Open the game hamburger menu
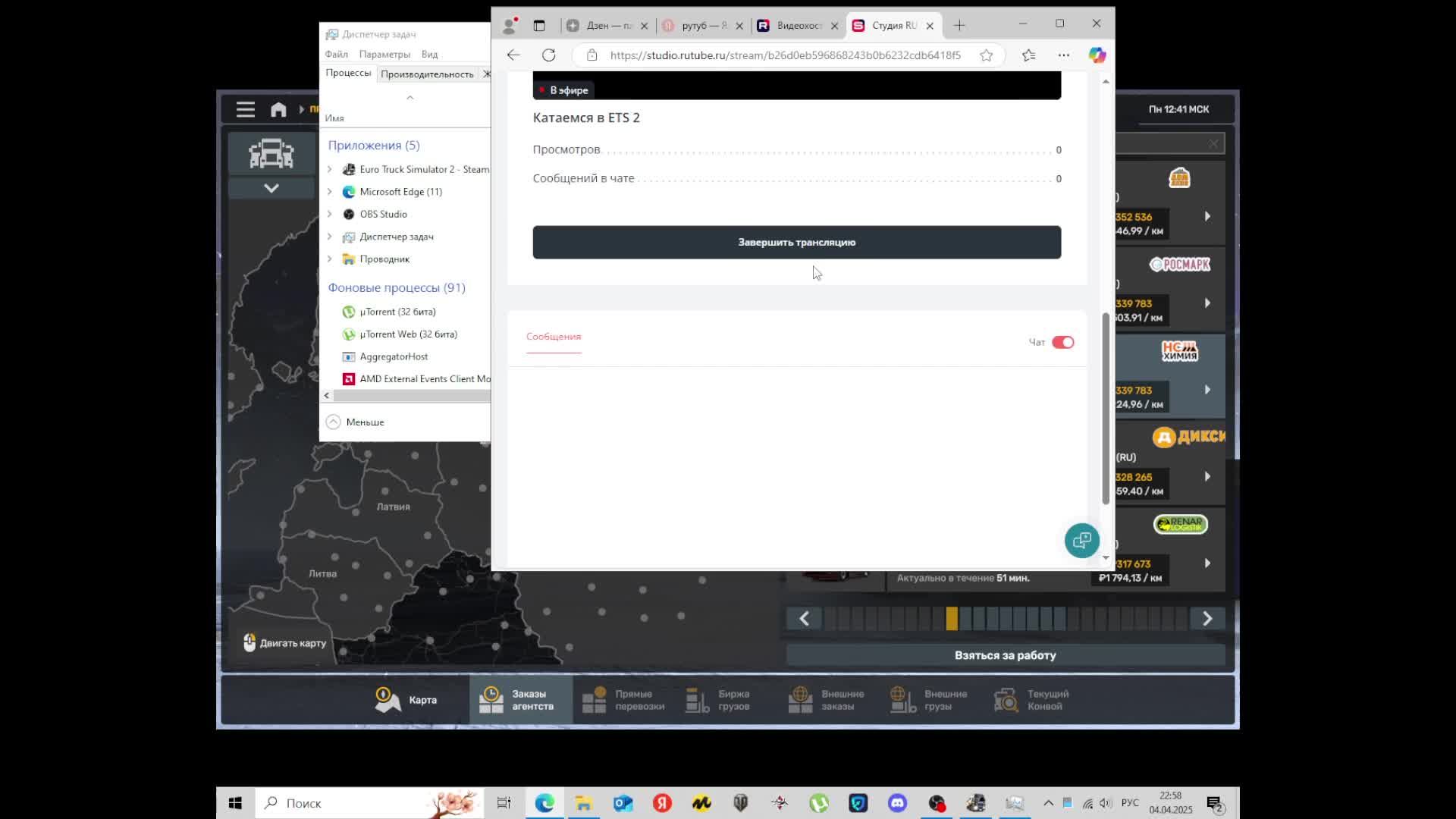1456x819 pixels. click(245, 109)
